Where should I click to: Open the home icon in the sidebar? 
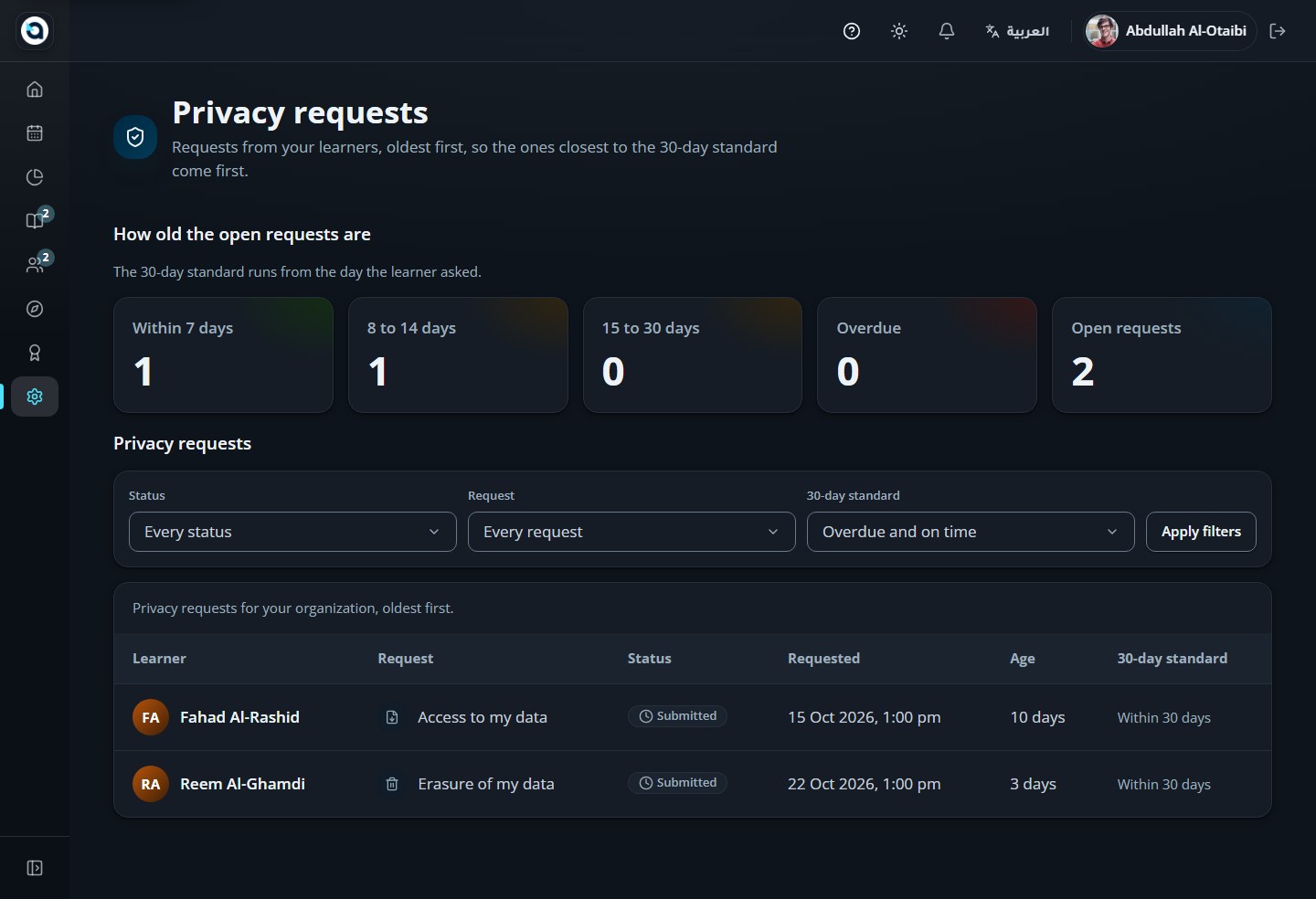click(x=35, y=90)
